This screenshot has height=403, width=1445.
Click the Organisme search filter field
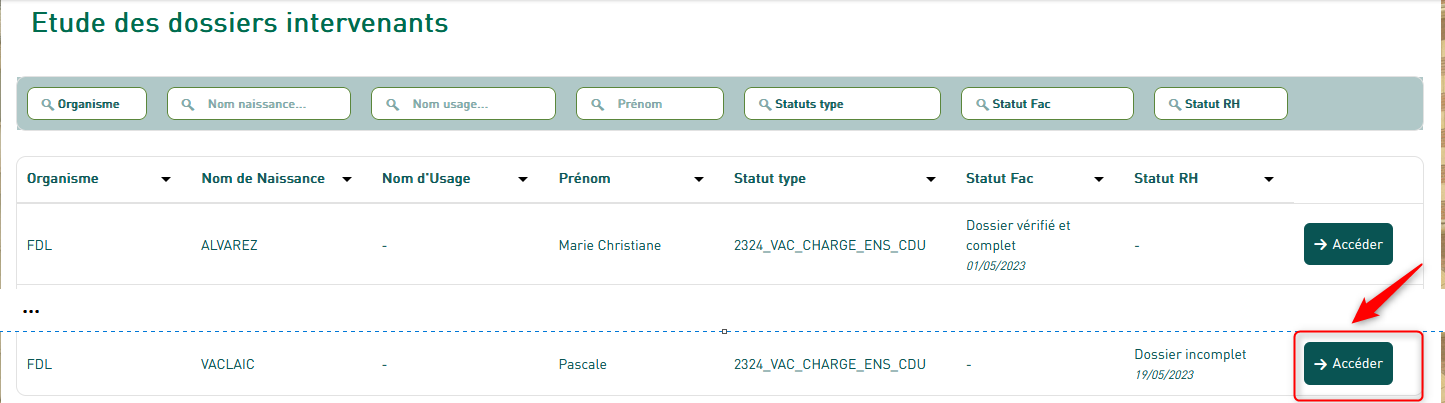(x=88, y=104)
